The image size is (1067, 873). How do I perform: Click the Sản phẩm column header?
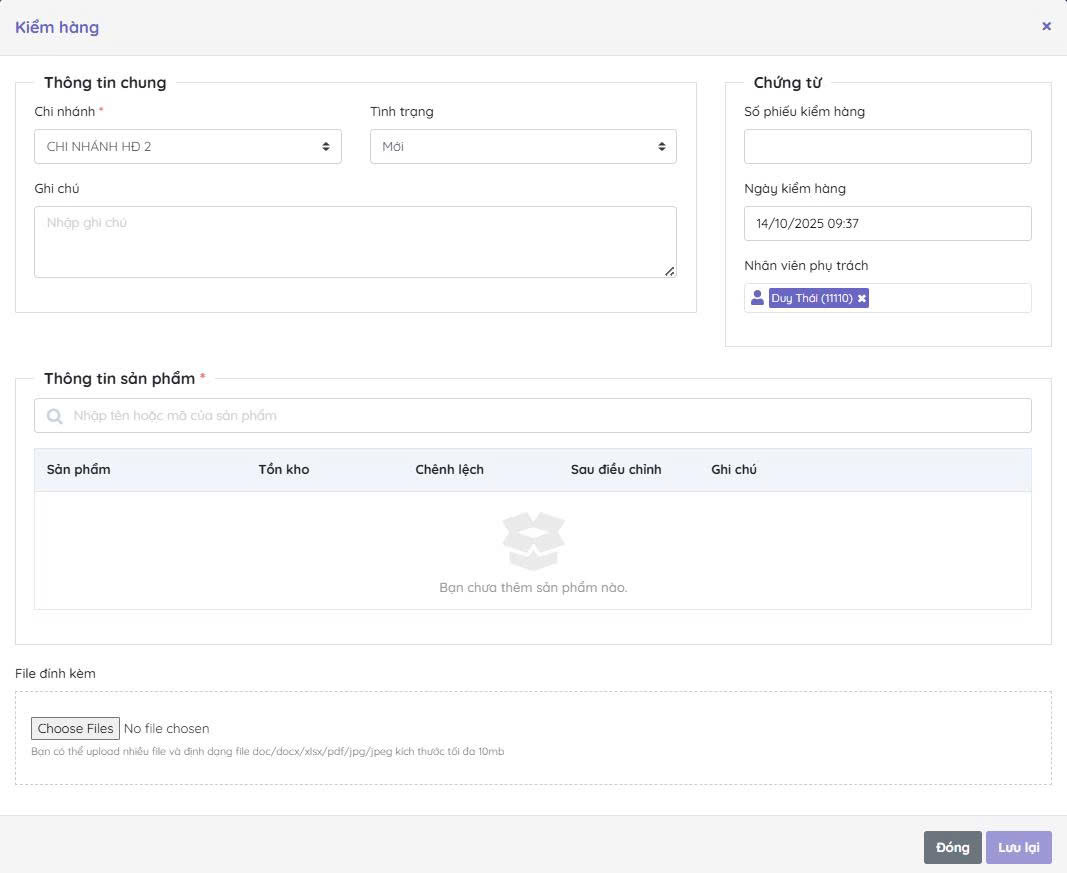click(x=78, y=470)
